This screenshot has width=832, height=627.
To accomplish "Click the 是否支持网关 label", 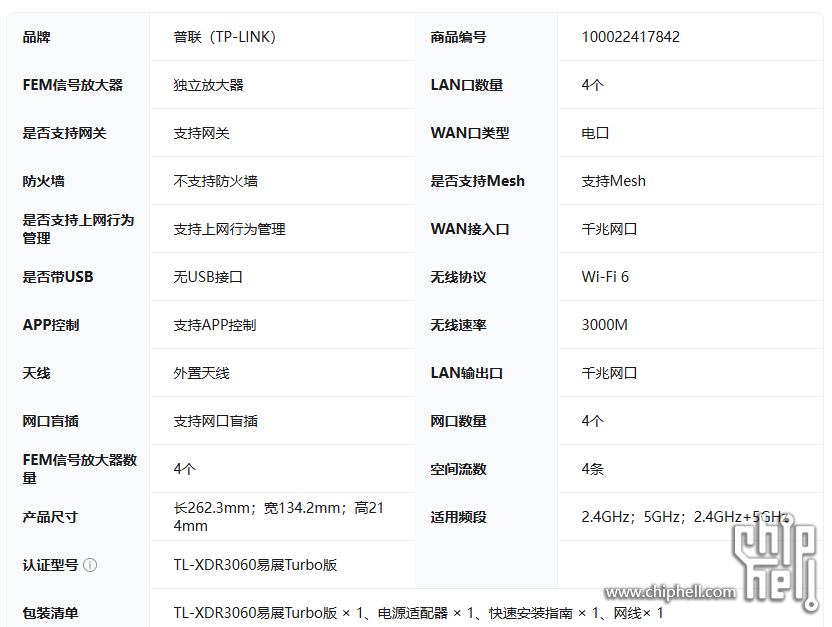I will click(x=64, y=133).
